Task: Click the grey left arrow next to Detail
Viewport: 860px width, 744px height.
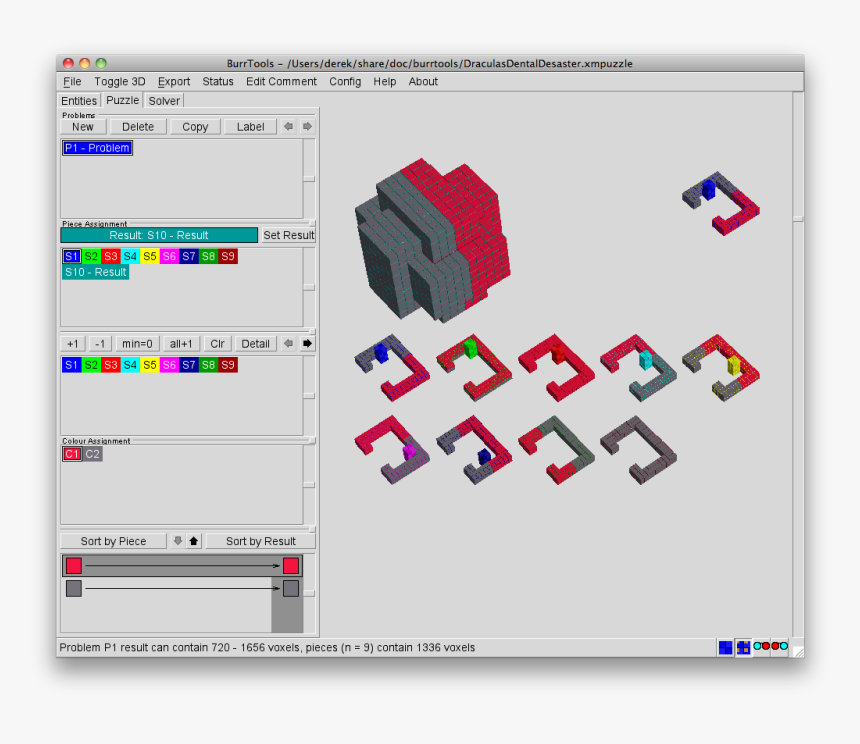Action: [x=289, y=344]
